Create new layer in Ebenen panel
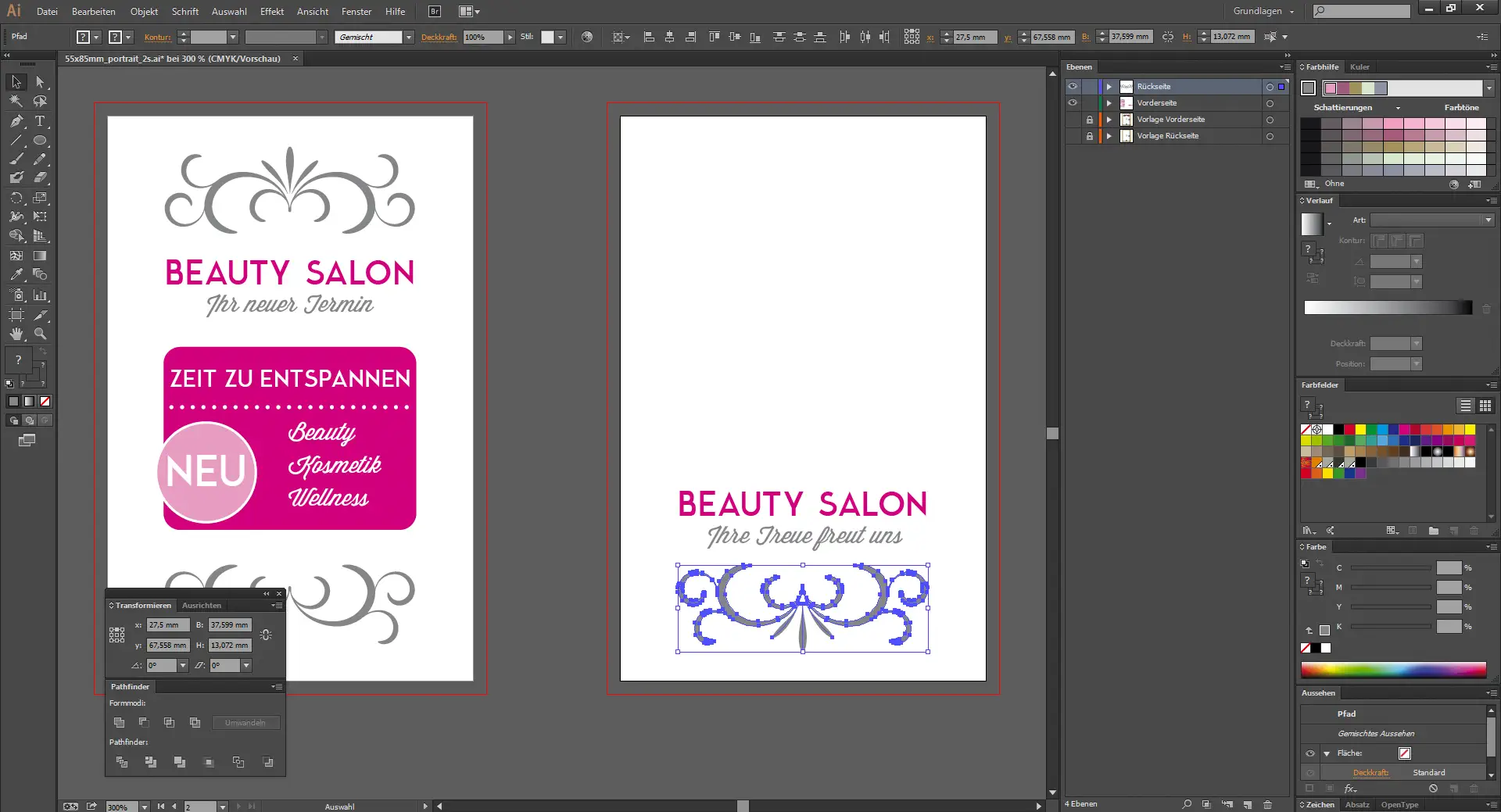The height and width of the screenshot is (812, 1501). pyautogui.click(x=1248, y=804)
